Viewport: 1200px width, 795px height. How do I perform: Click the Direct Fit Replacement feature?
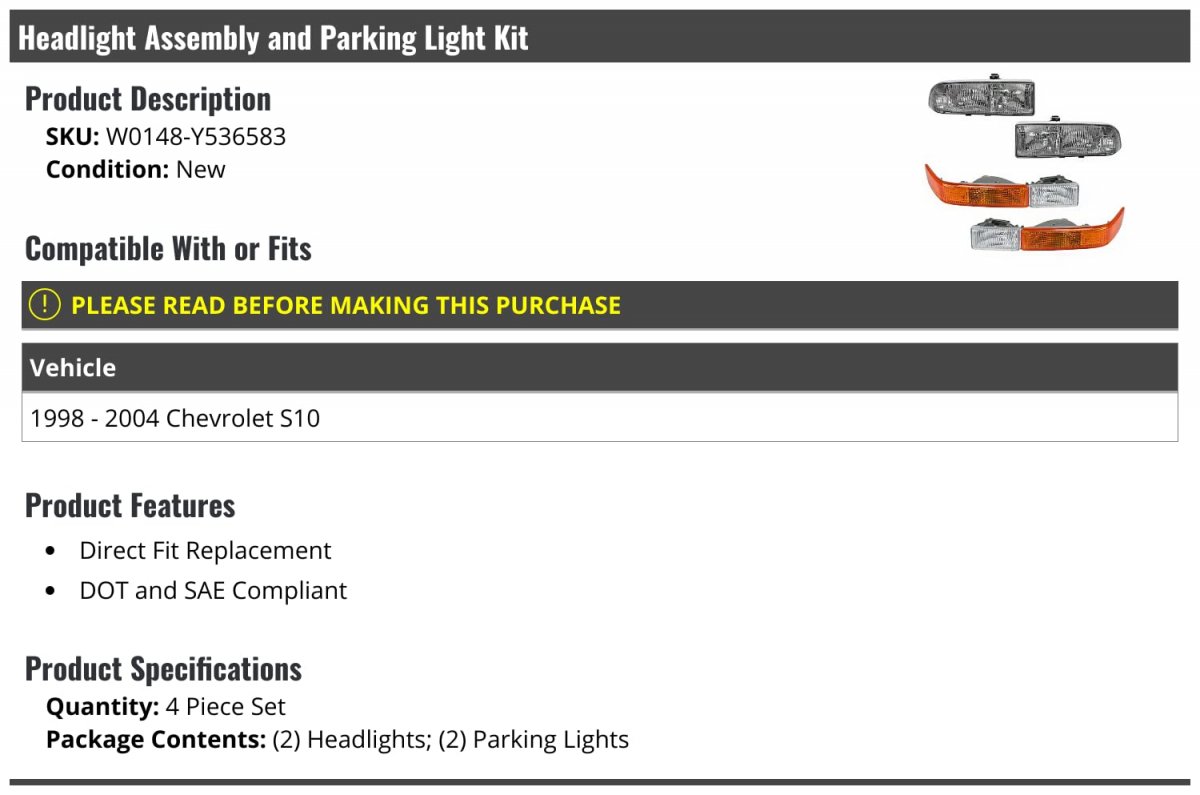pos(205,551)
